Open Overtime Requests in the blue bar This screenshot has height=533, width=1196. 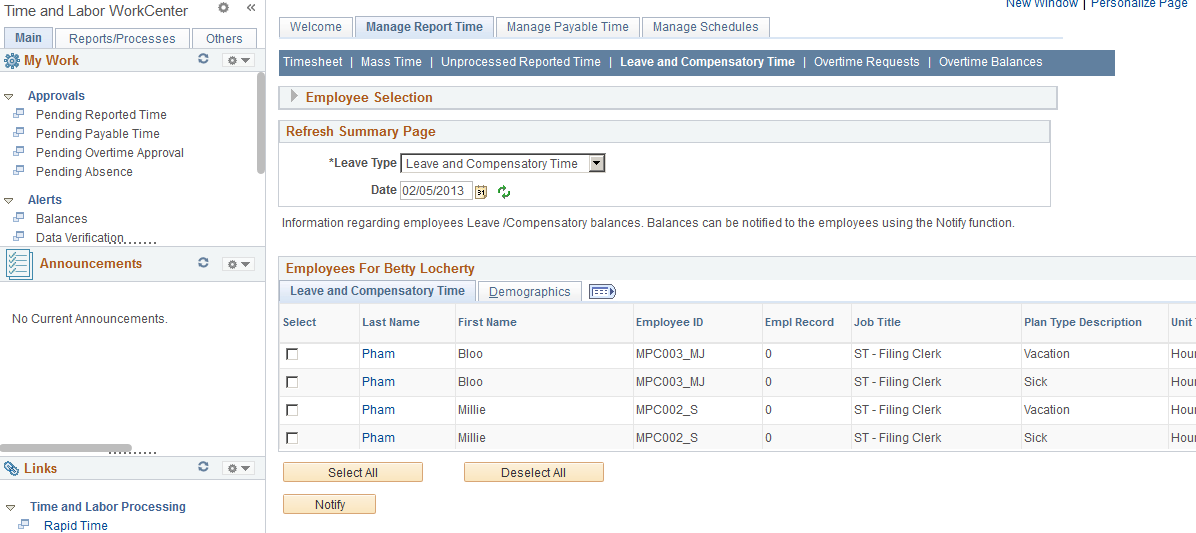[x=866, y=62]
